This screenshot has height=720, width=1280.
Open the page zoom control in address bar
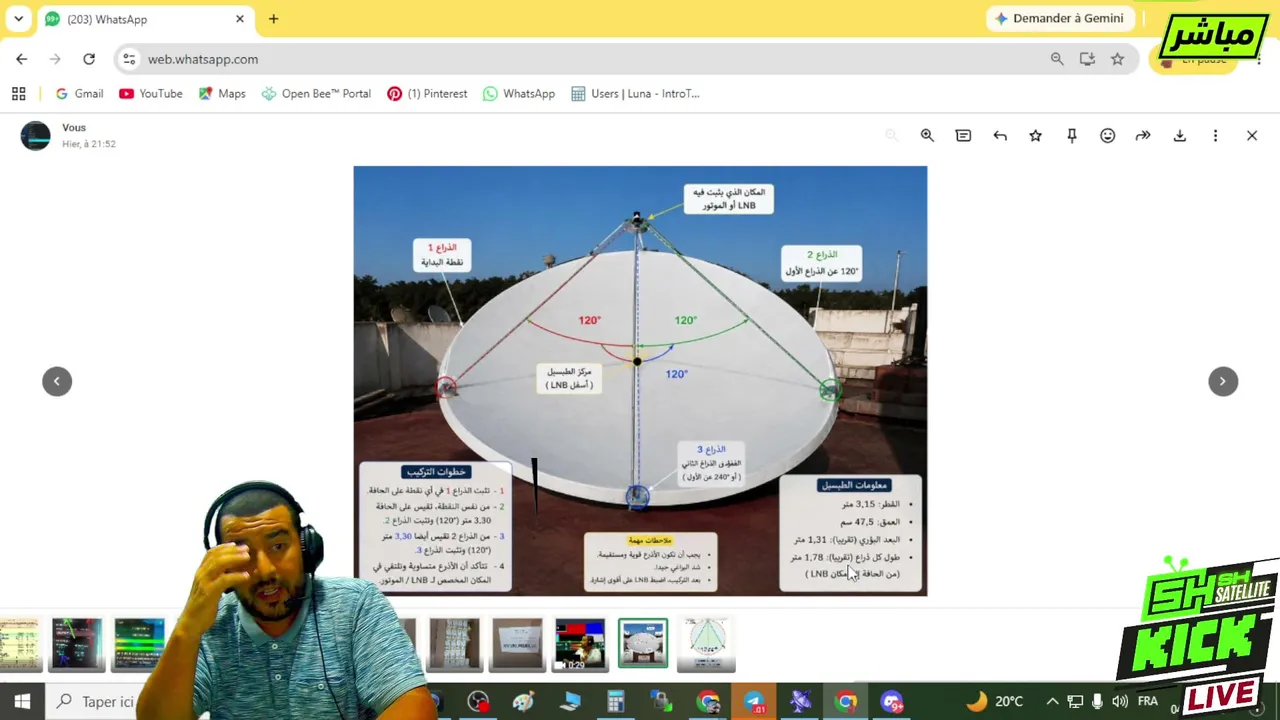pyautogui.click(x=1057, y=59)
